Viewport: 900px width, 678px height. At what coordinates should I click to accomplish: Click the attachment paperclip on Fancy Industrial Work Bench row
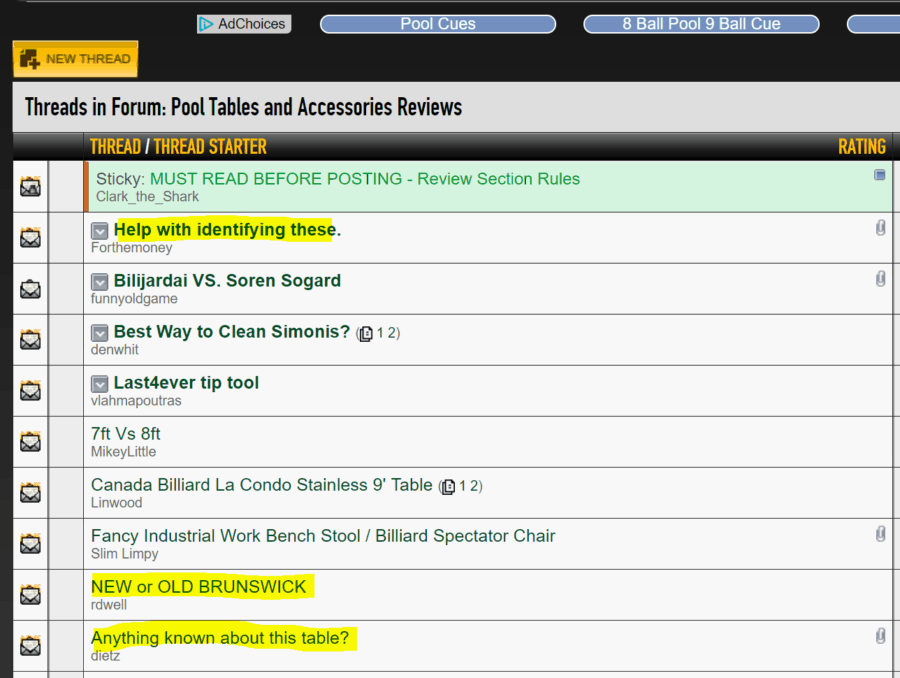pos(880,534)
